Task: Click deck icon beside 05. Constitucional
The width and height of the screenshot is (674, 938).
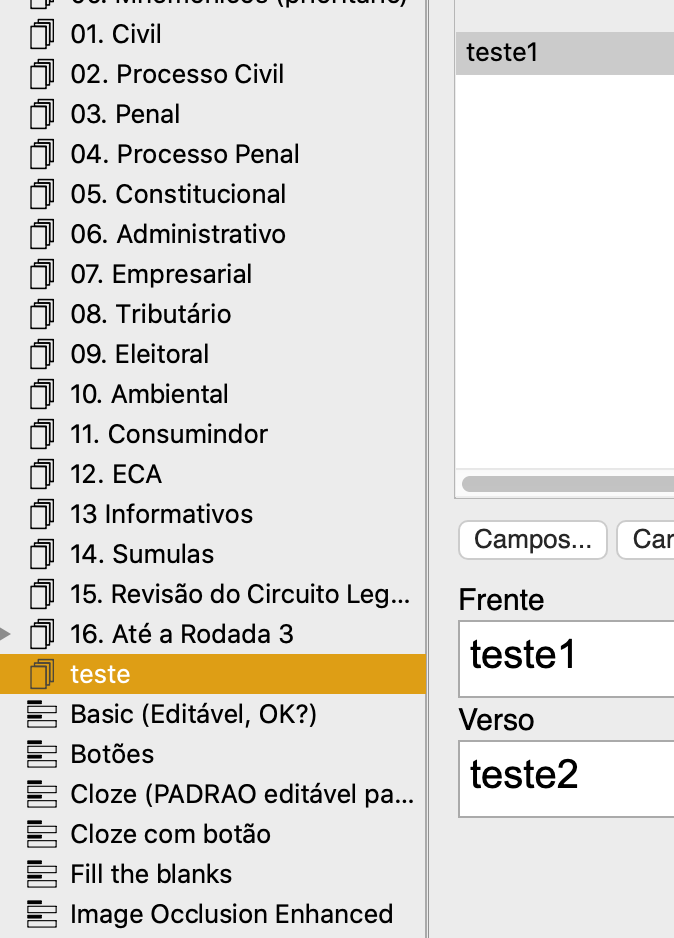Action: click(x=41, y=195)
